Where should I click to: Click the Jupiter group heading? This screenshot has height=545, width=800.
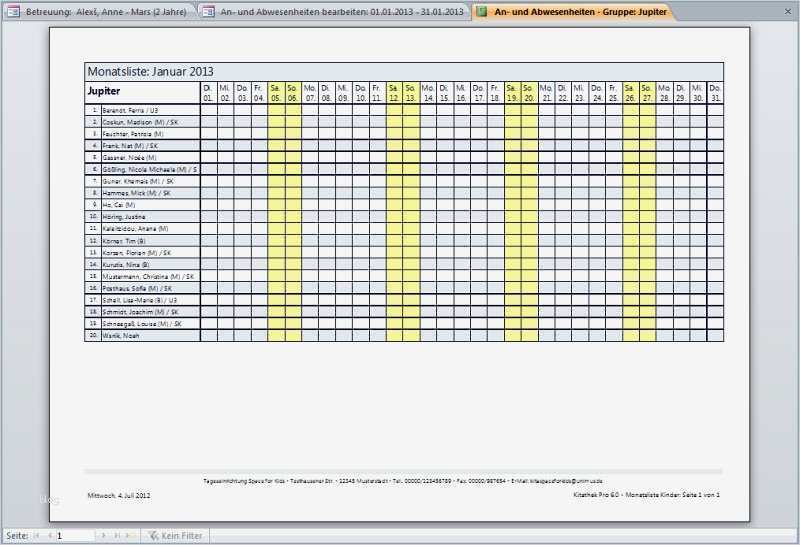coord(104,91)
